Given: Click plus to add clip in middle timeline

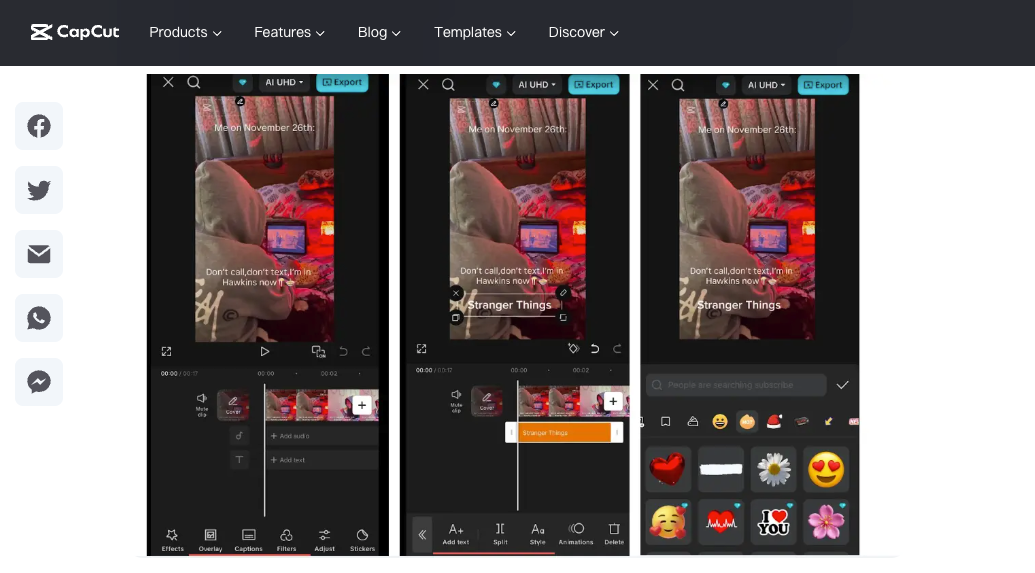Looking at the screenshot, I should coord(613,401).
